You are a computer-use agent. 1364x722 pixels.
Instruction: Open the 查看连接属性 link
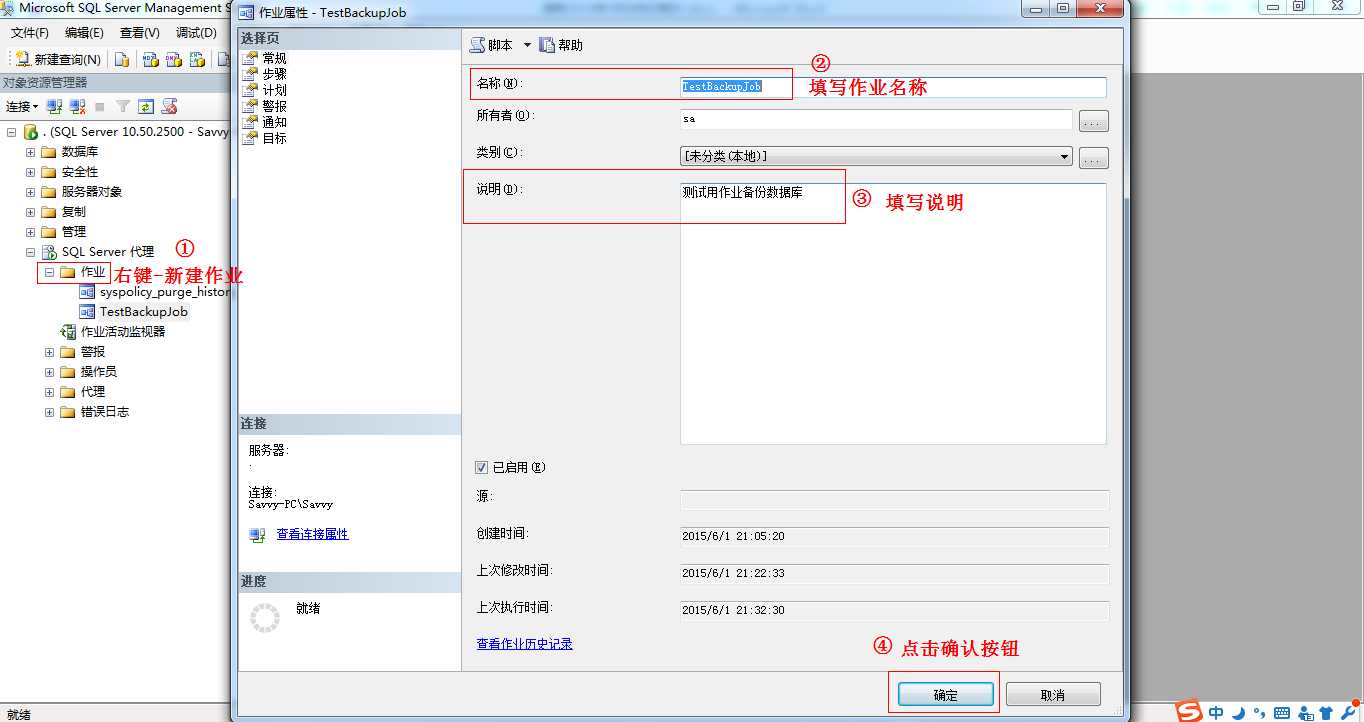(313, 535)
